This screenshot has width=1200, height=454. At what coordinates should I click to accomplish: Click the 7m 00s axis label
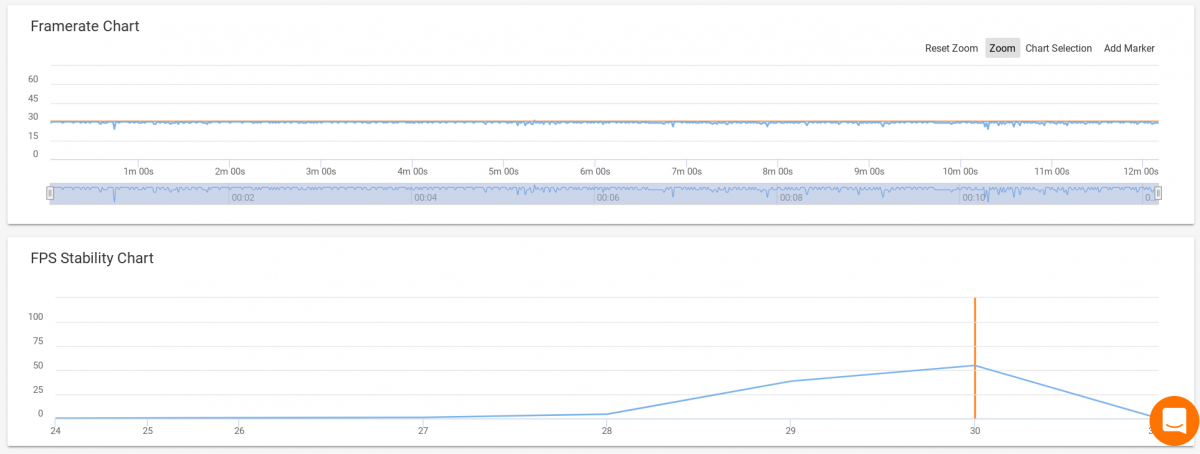(686, 171)
